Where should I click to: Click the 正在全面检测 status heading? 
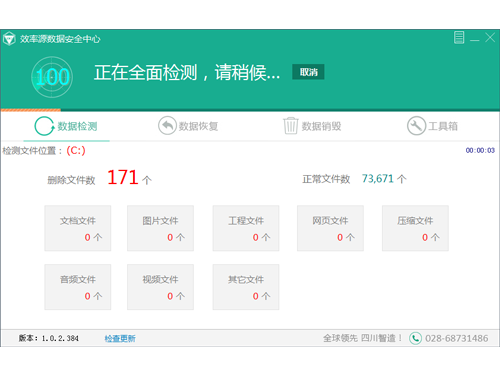187,72
